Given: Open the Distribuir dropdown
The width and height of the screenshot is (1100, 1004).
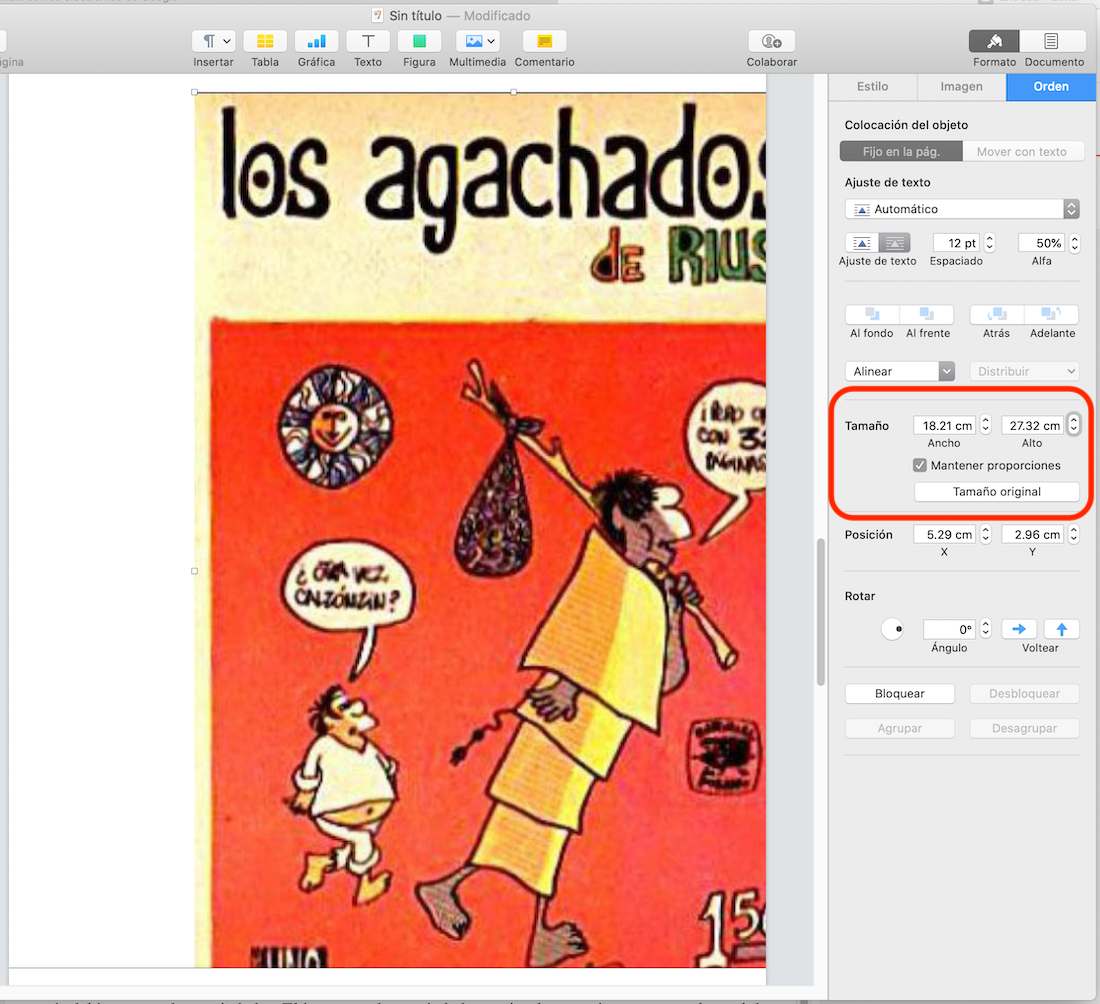Looking at the screenshot, I should click(1024, 371).
